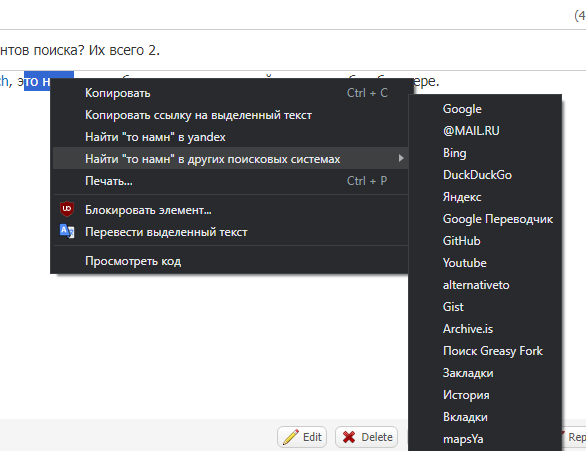Search with Bing
586x451 pixels.
(485, 153)
